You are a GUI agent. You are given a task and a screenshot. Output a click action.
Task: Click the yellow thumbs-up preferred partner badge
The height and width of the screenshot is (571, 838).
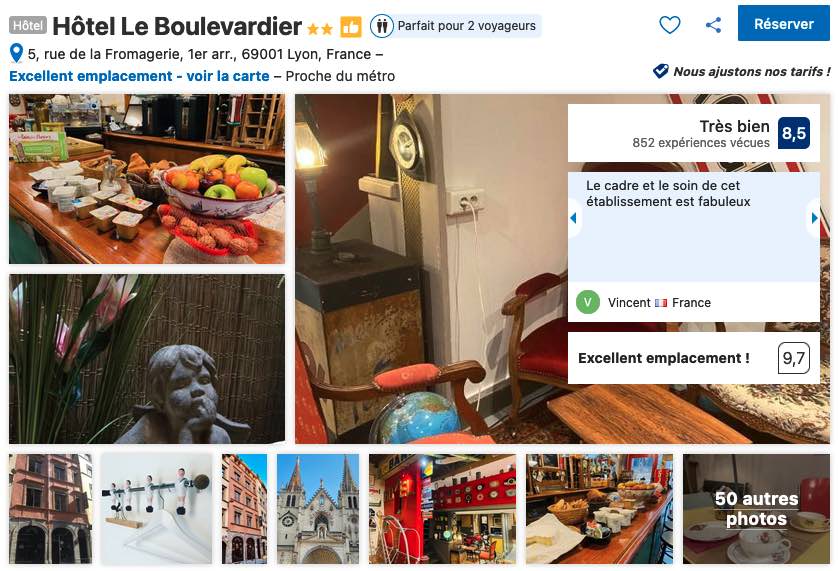pos(351,26)
